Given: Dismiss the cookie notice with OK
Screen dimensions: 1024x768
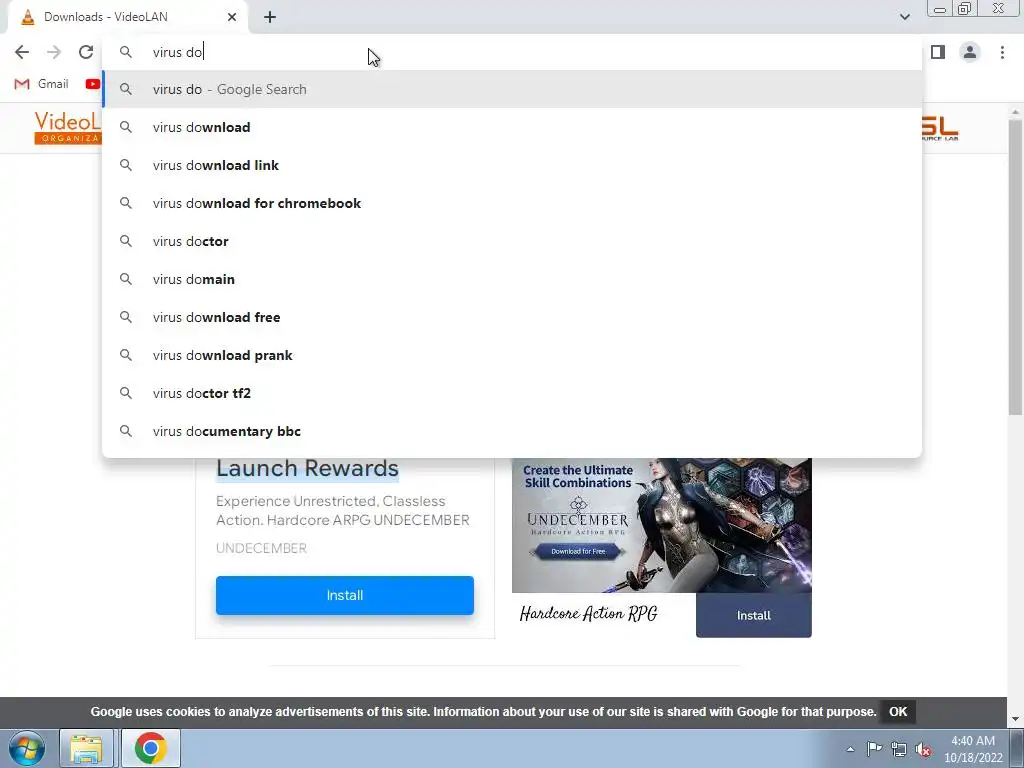Looking at the screenshot, I should click(x=898, y=712).
